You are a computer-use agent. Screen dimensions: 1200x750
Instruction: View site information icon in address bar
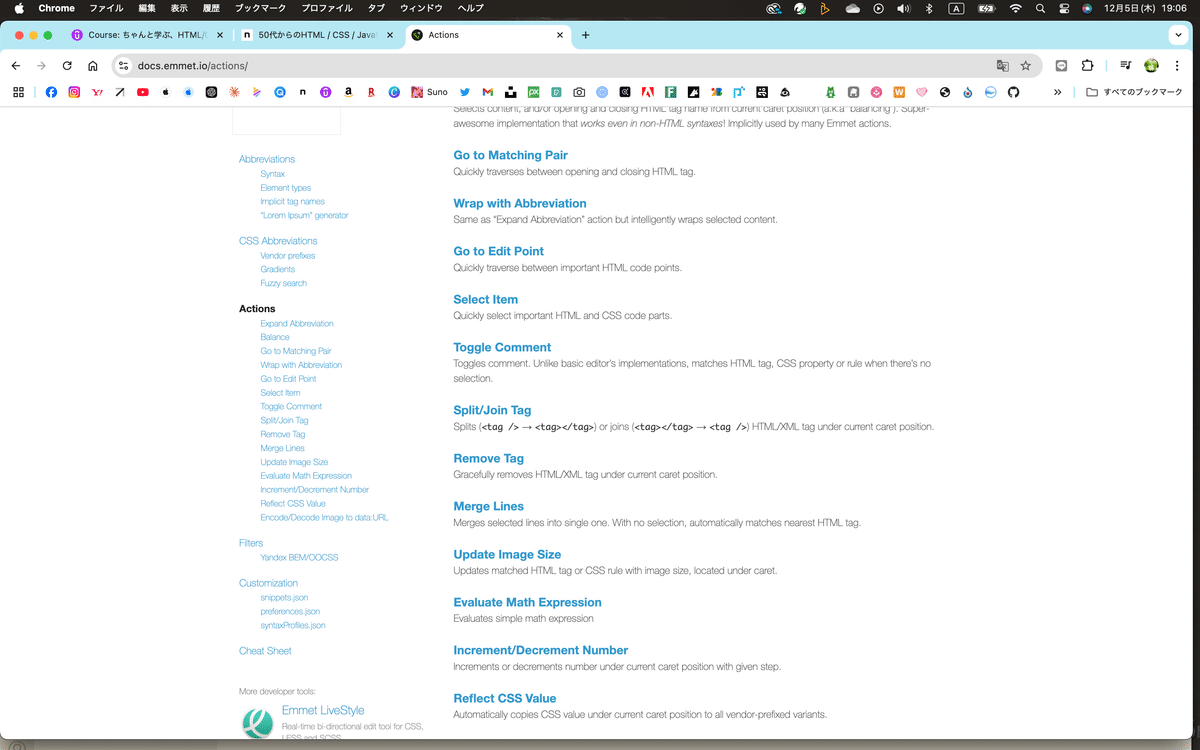[x=124, y=66]
